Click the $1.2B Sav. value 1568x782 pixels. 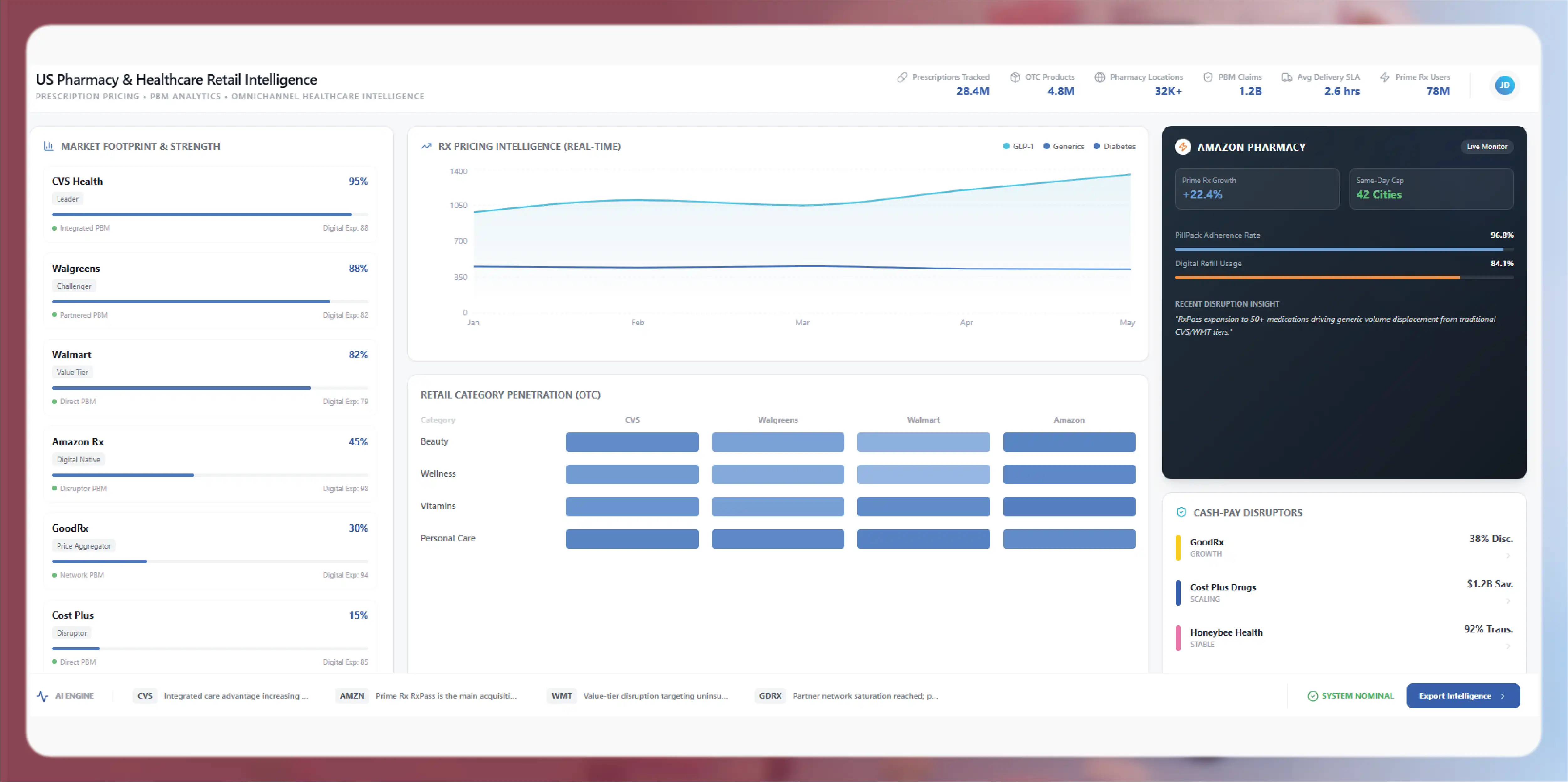pyautogui.click(x=1490, y=584)
